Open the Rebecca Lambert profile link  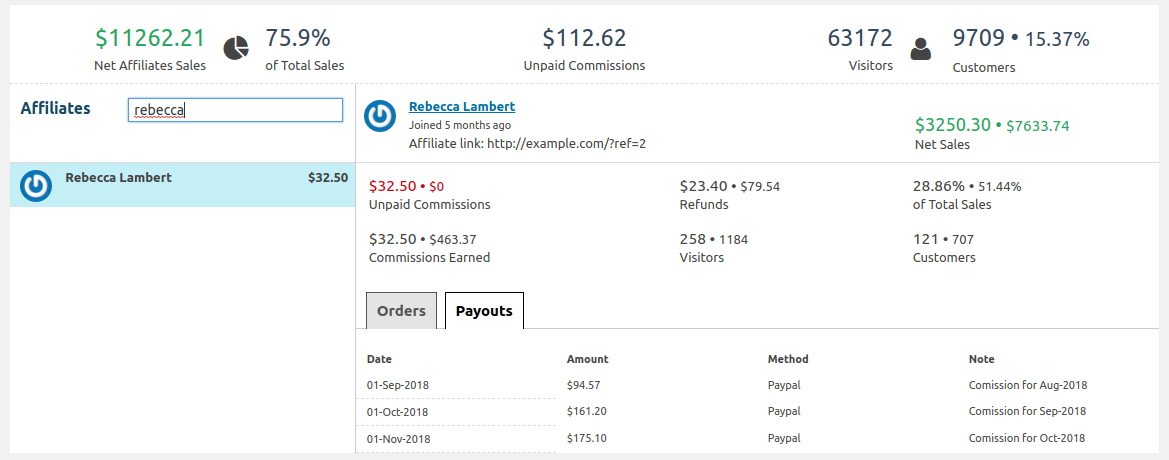[x=461, y=107]
